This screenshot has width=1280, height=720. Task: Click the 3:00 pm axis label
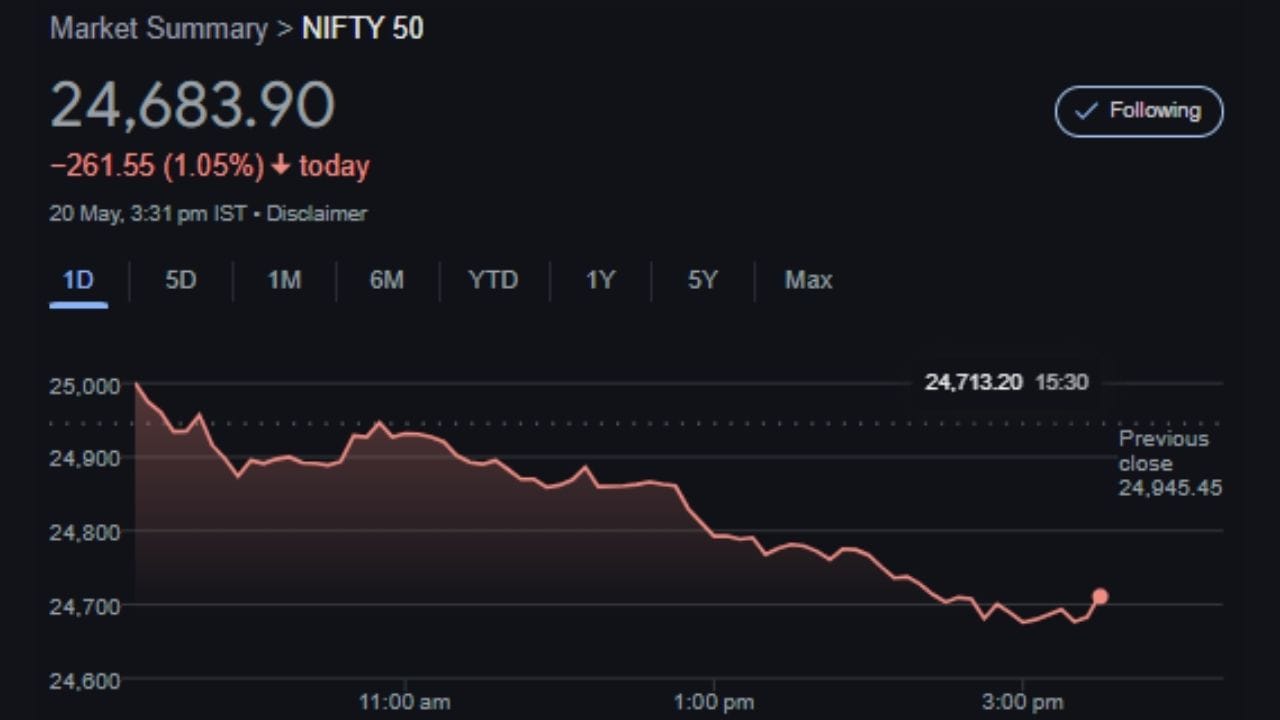(x=1021, y=701)
